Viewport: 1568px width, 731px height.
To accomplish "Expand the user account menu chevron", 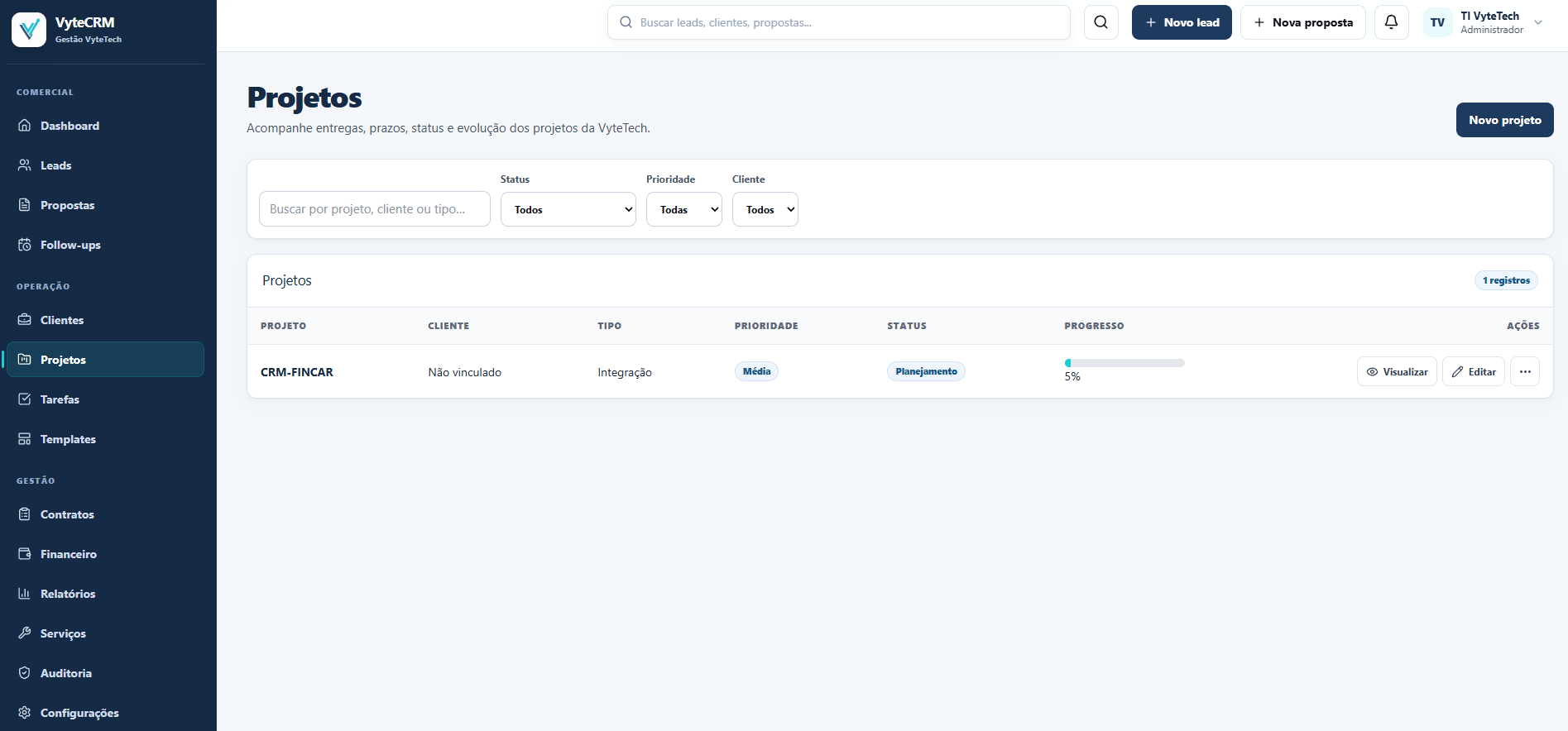I will pos(1538,22).
